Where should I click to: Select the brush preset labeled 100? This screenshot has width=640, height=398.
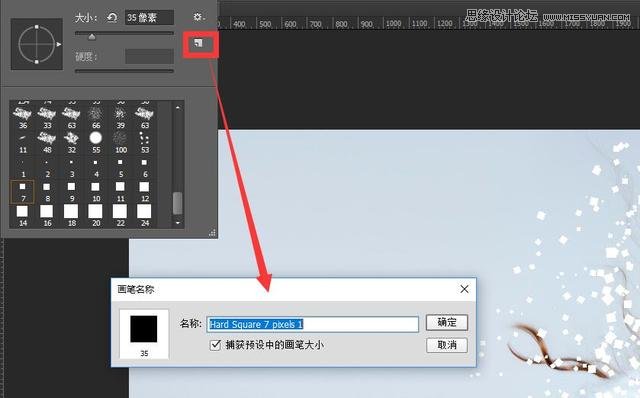(x=120, y=142)
